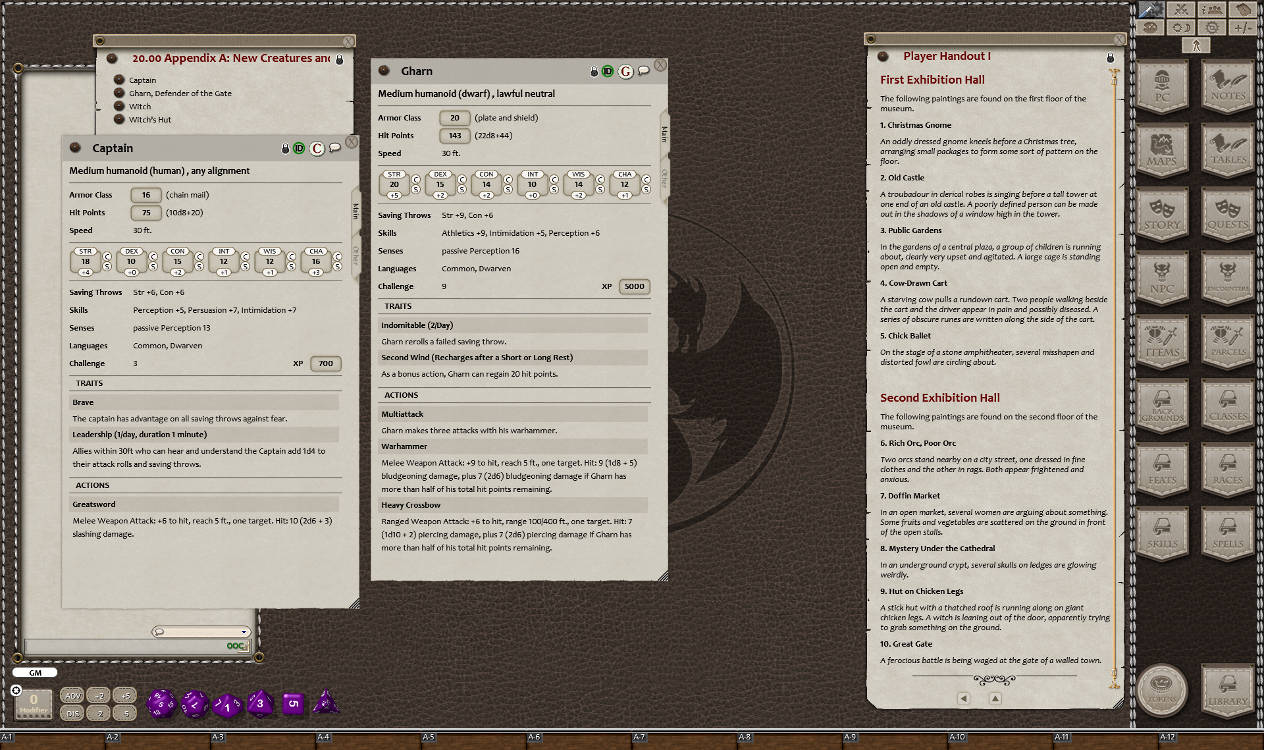Viewport: 1264px width, 750px height.
Task: Open the options gear in the top-right toolbar
Action: point(1212,27)
